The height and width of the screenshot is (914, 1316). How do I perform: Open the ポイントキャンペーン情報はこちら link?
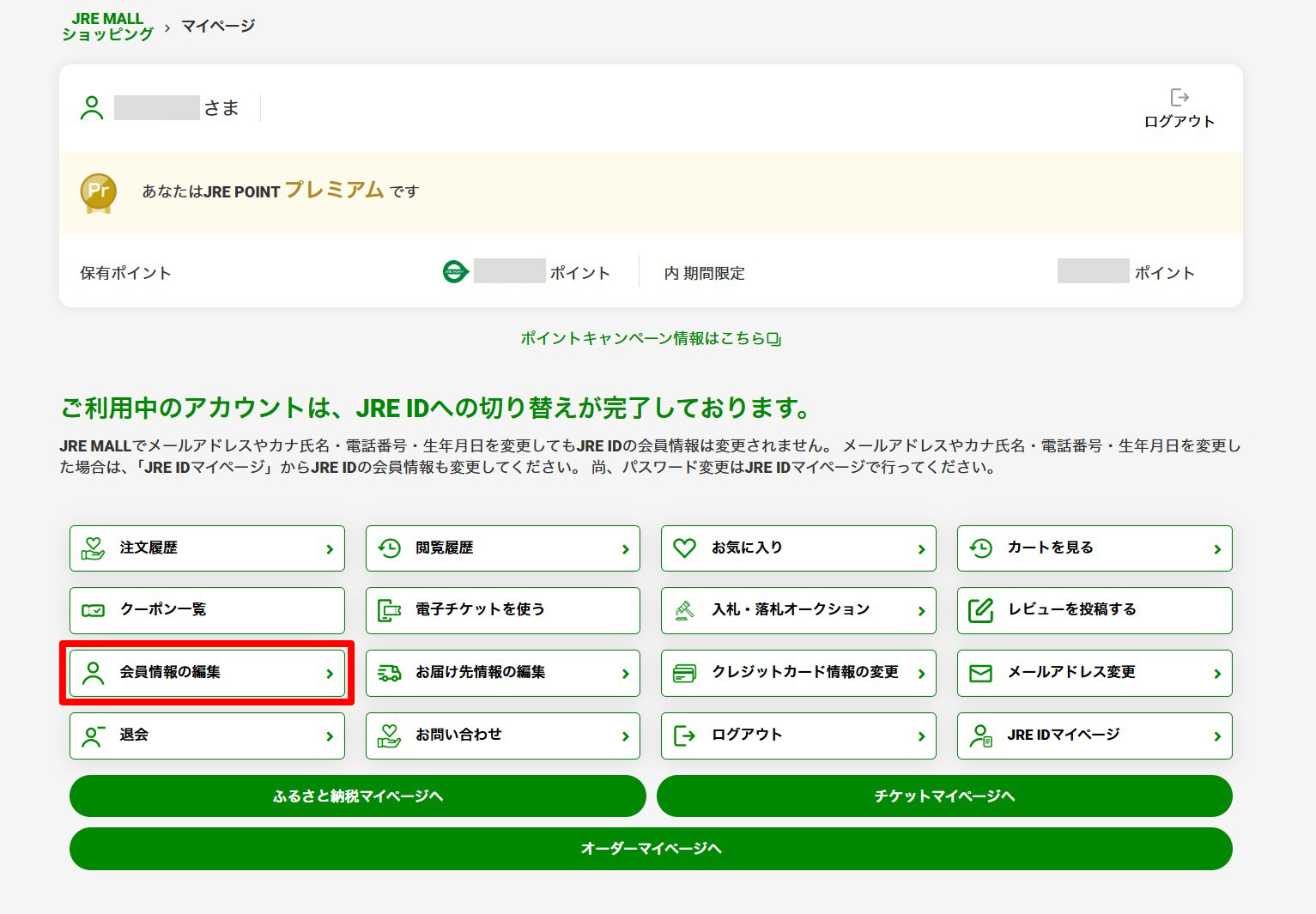643,338
